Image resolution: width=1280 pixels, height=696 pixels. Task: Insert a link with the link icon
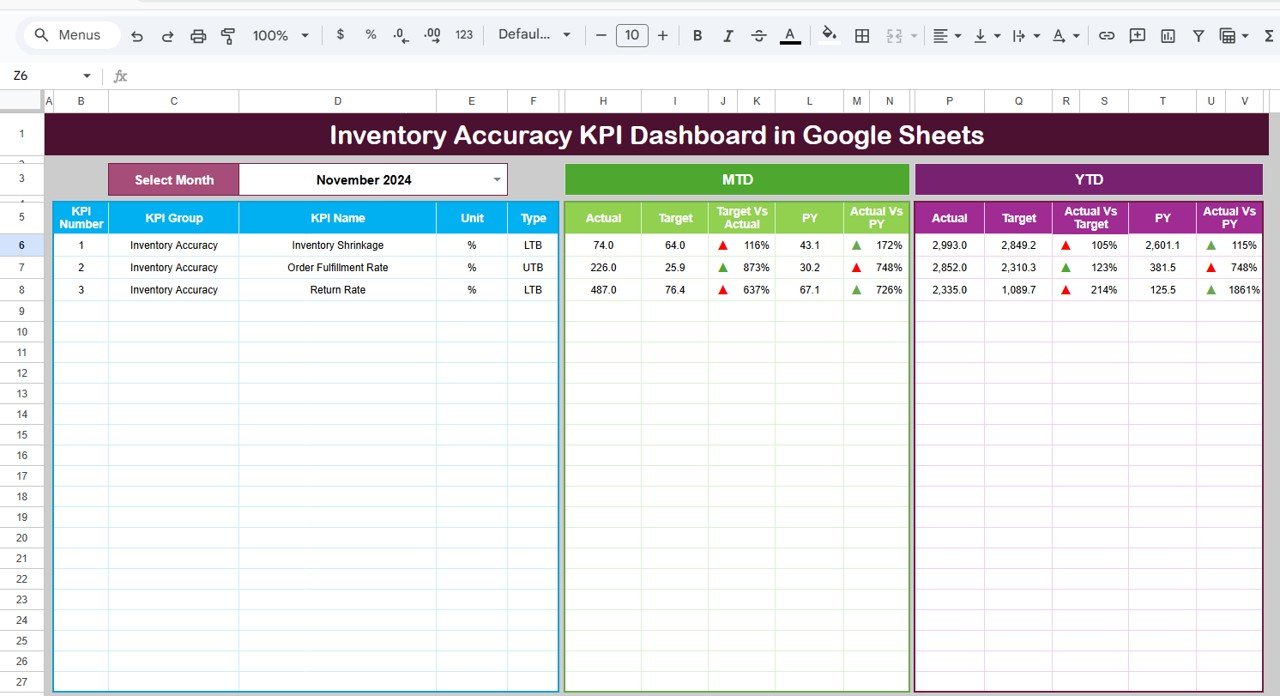coord(1106,35)
